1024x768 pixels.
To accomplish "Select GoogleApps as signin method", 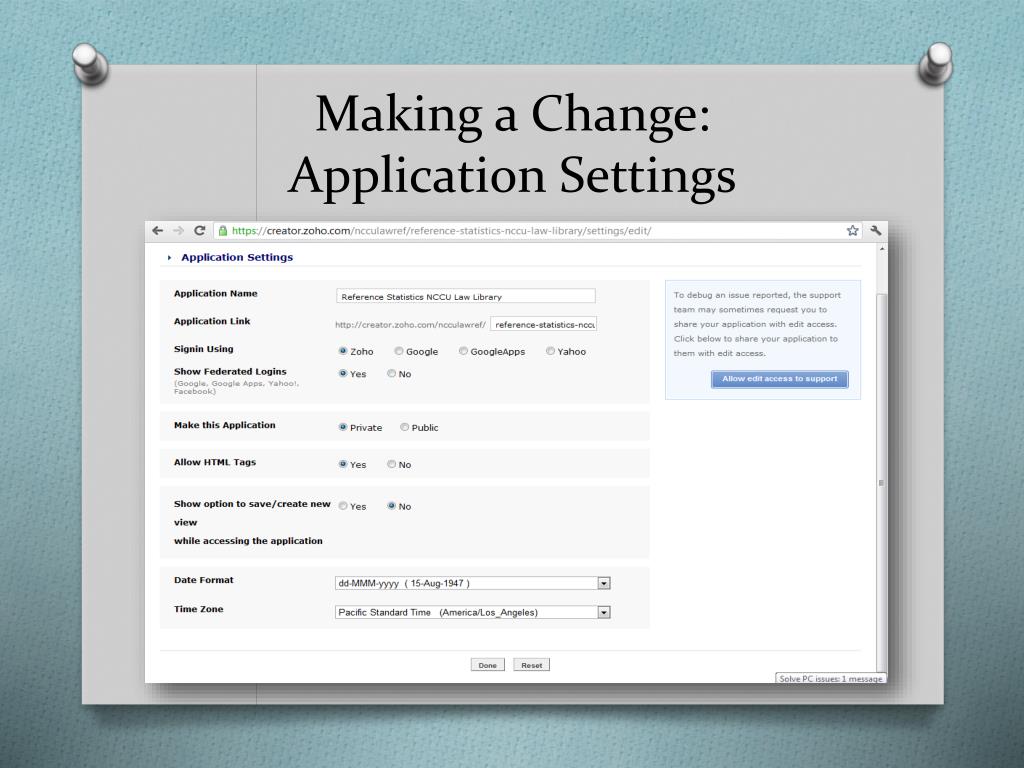I will 463,351.
